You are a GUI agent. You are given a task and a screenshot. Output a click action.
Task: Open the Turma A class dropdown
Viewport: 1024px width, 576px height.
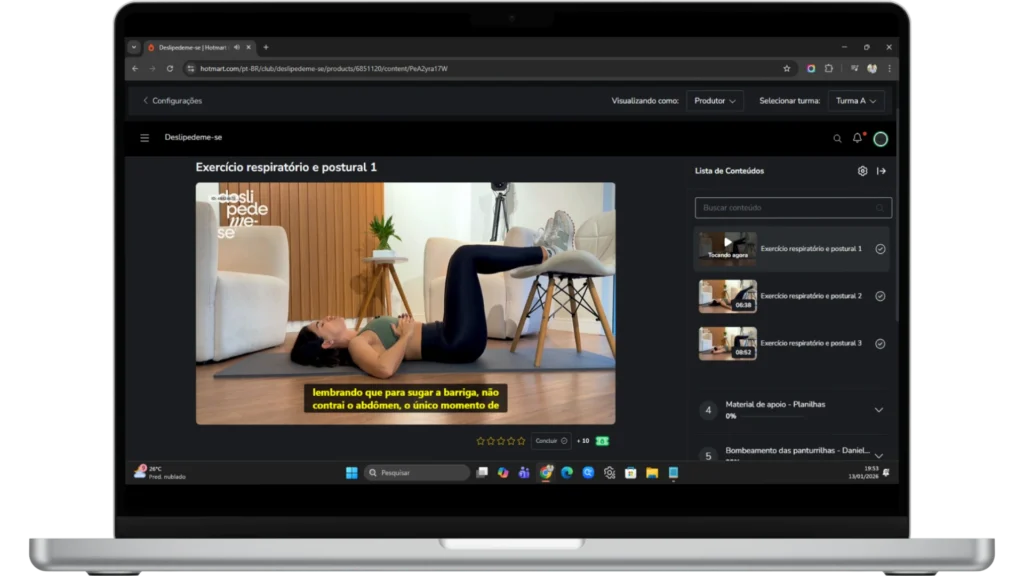click(857, 101)
